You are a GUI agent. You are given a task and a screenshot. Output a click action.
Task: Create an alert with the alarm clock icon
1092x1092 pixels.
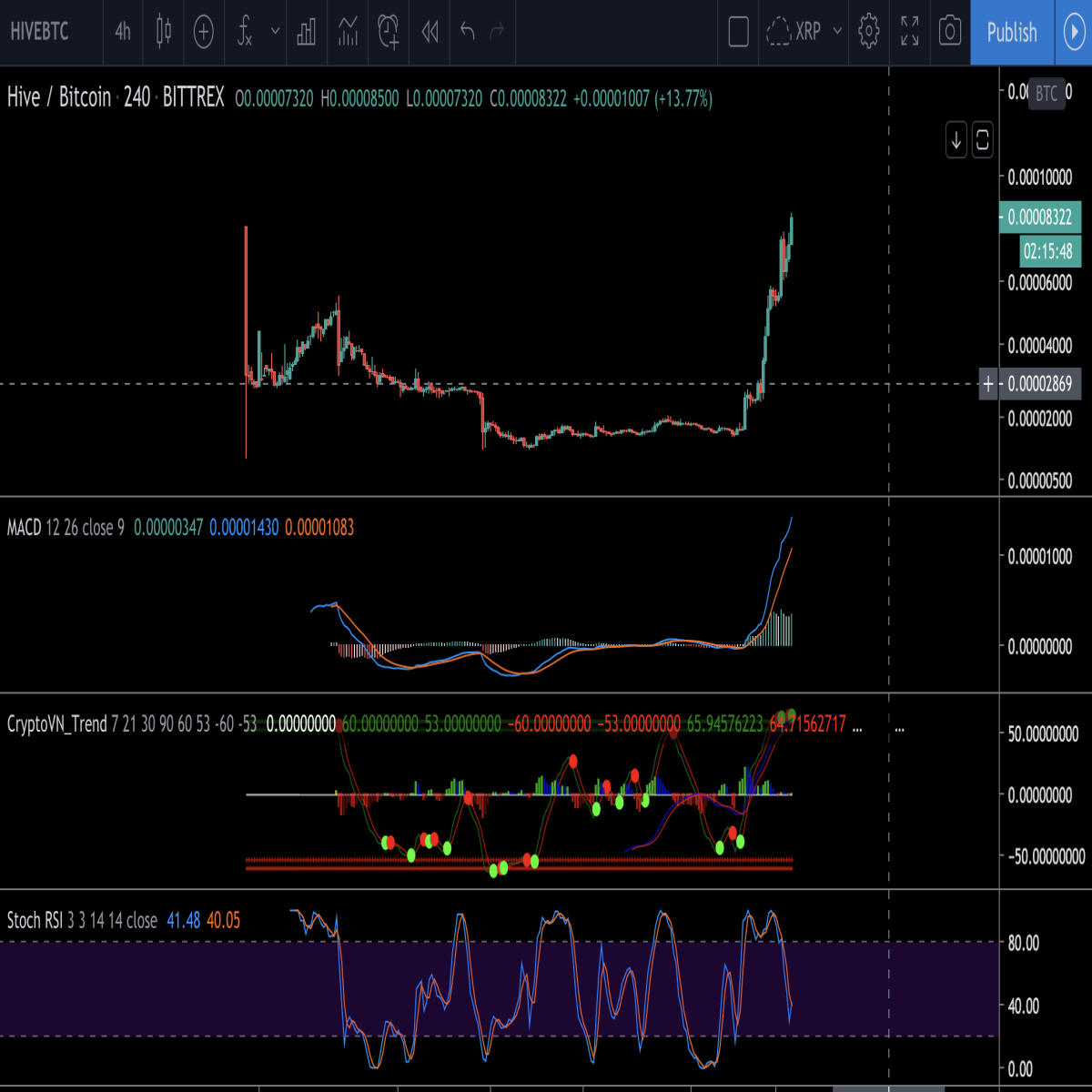click(x=389, y=32)
